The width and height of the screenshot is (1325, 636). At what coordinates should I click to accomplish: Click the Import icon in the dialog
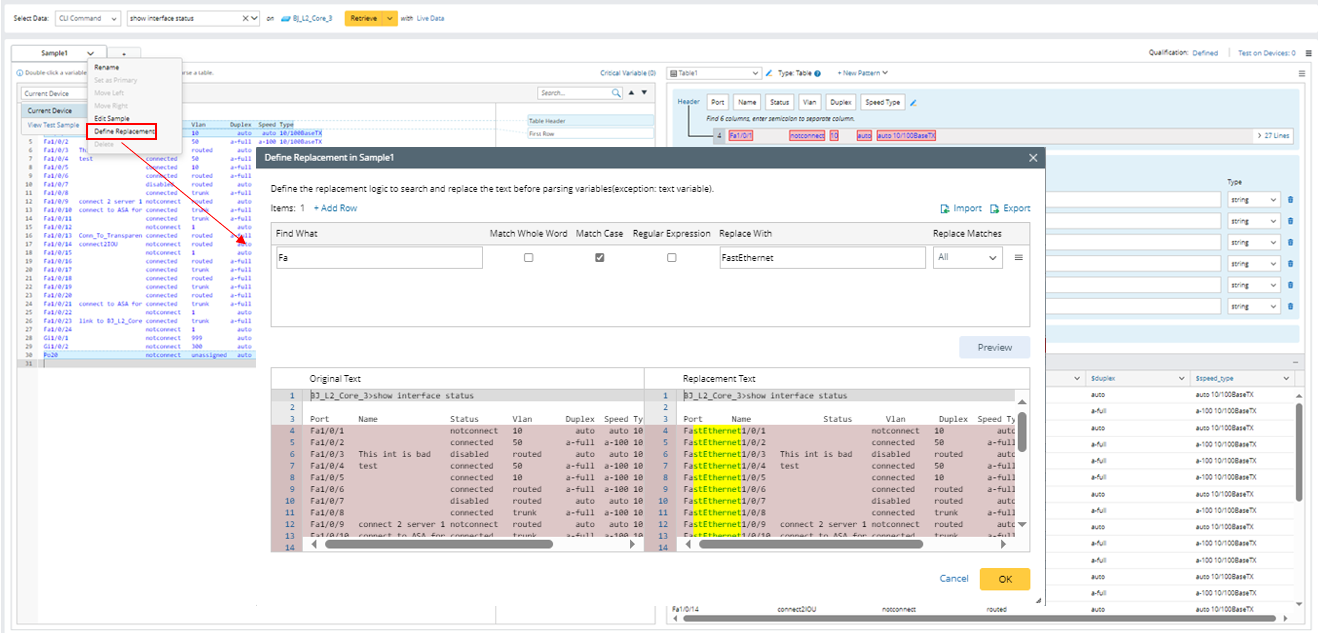[945, 209]
